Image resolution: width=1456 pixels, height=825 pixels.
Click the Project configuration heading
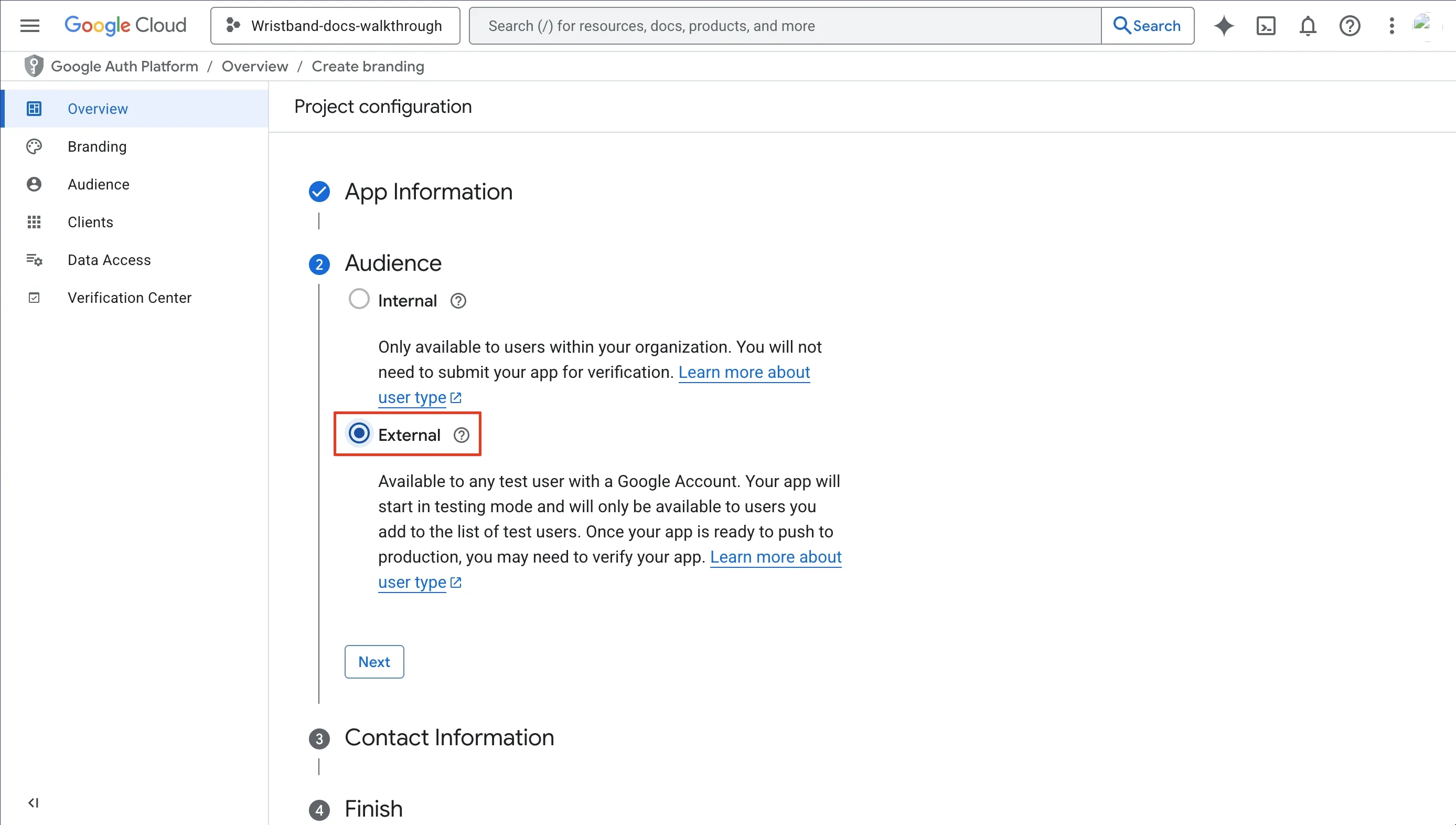[383, 107]
